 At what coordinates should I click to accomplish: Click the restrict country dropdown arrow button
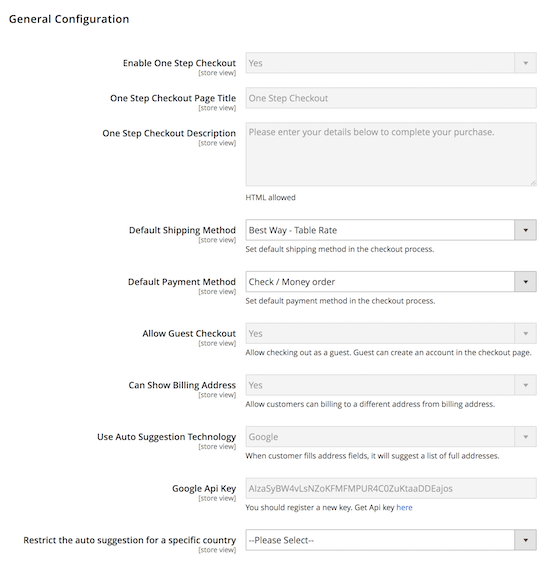526,540
